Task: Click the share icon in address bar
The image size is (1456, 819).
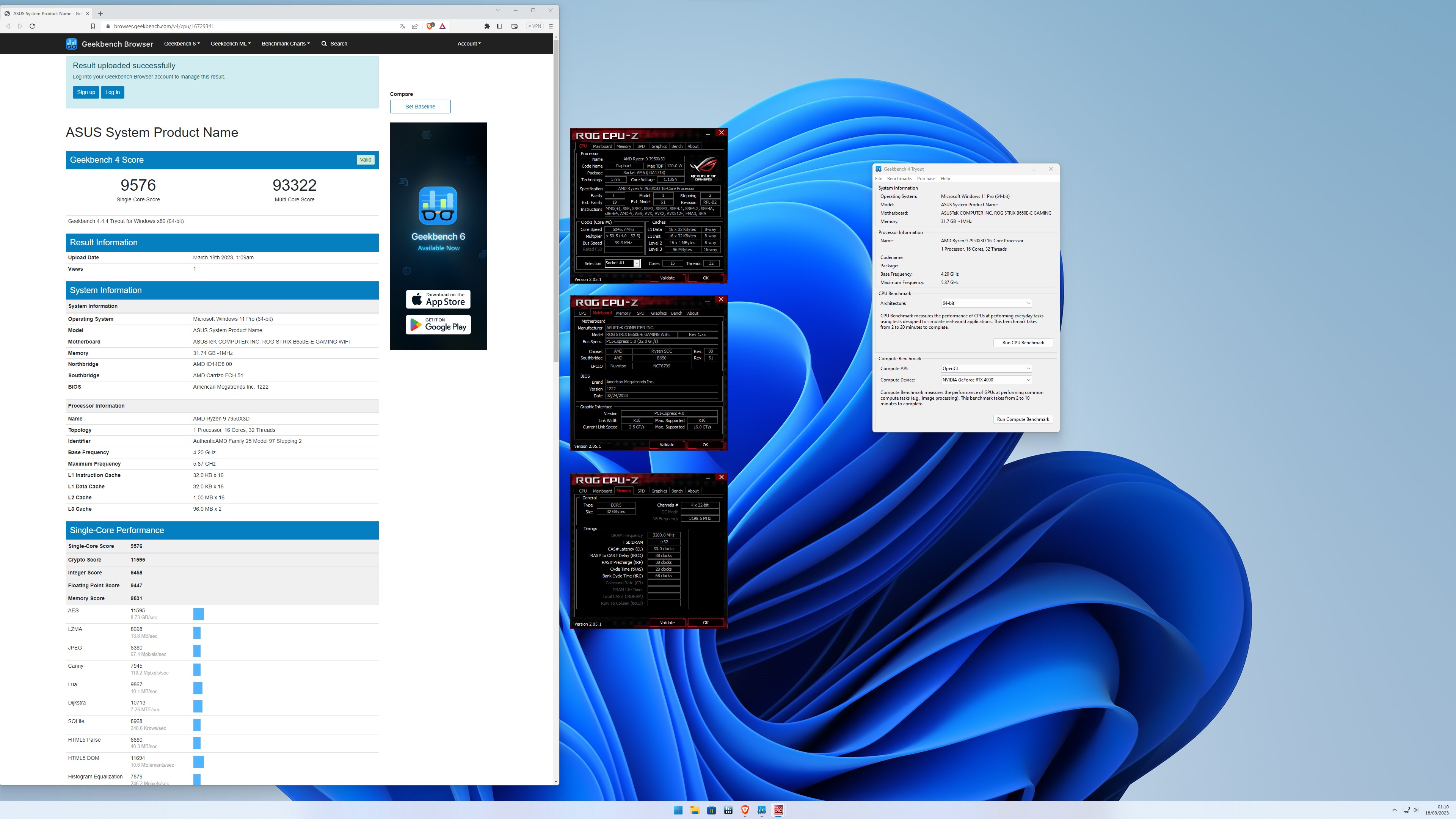Action: [x=415, y=26]
